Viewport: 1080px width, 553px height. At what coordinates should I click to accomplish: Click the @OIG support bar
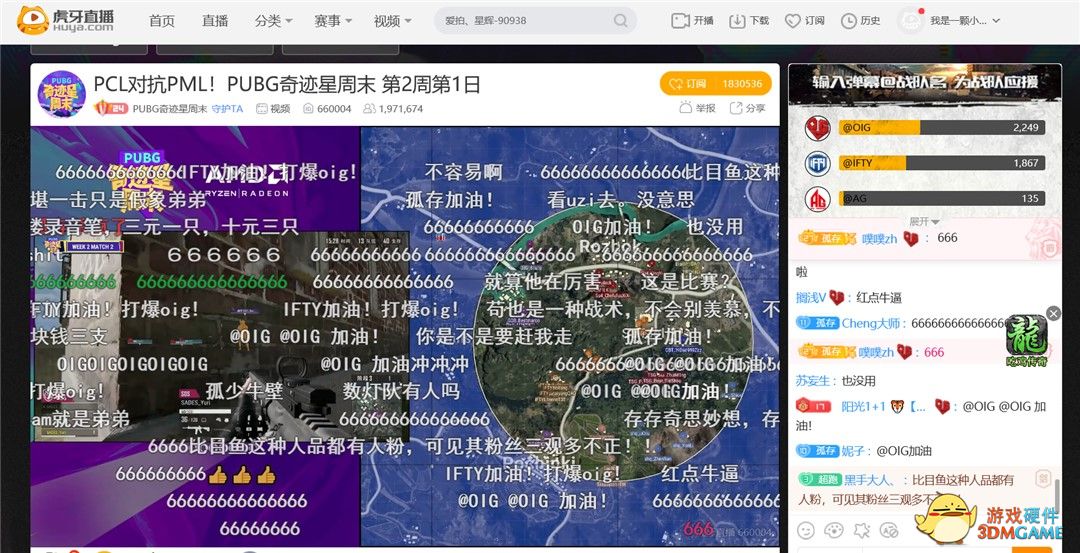pos(942,127)
